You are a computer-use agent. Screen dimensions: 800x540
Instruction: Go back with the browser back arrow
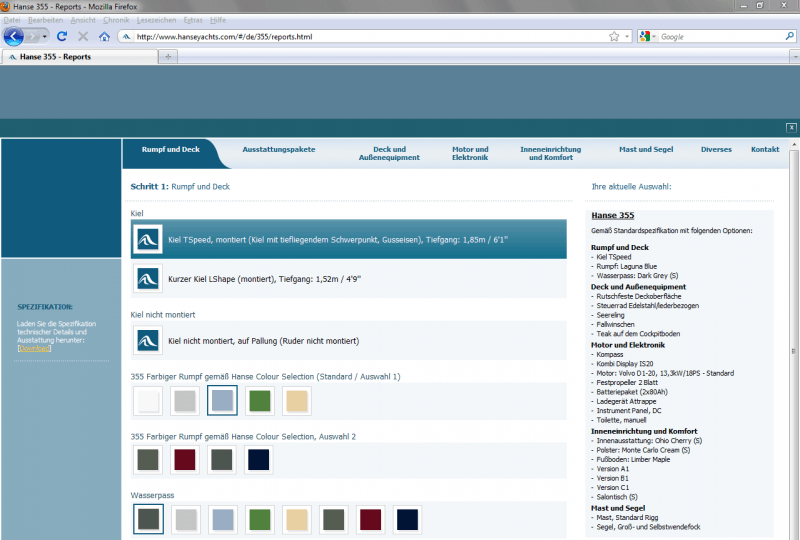(13, 37)
